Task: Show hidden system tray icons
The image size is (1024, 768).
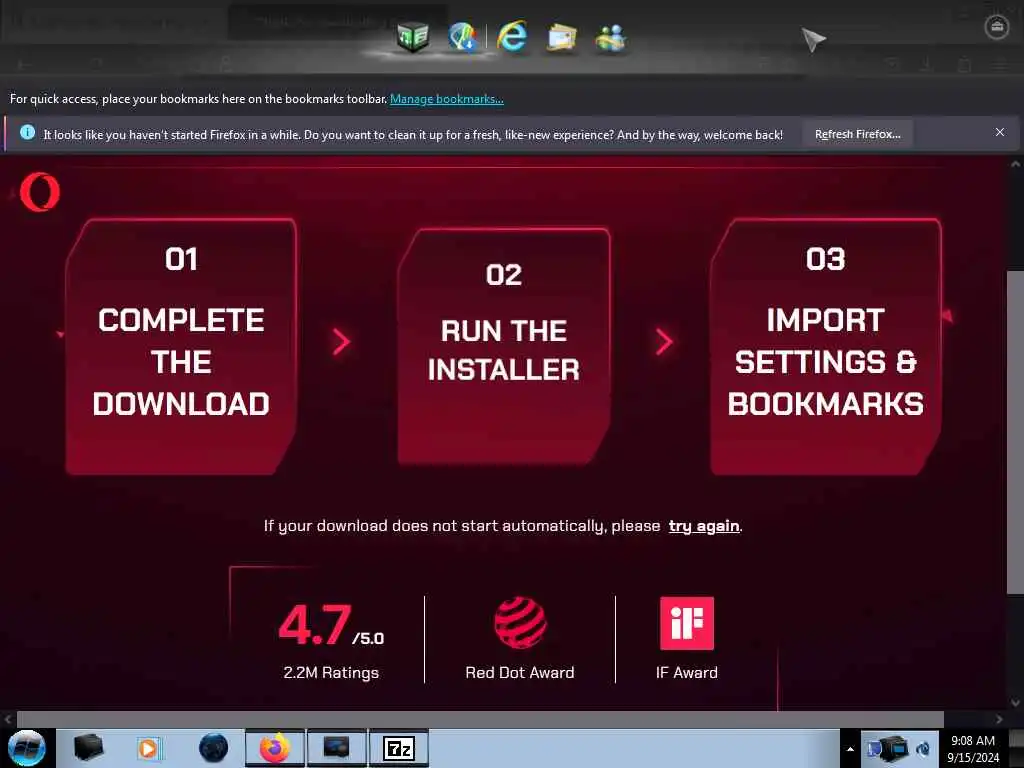Action: 850,749
